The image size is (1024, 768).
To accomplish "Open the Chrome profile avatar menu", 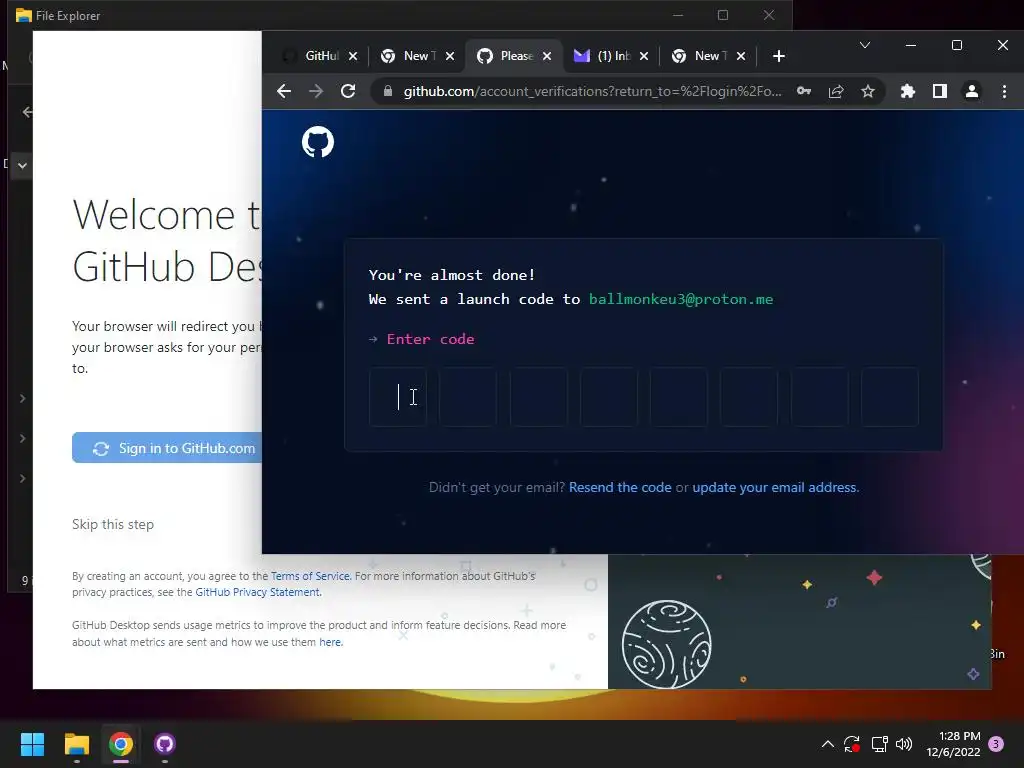I will pyautogui.click(x=972, y=91).
